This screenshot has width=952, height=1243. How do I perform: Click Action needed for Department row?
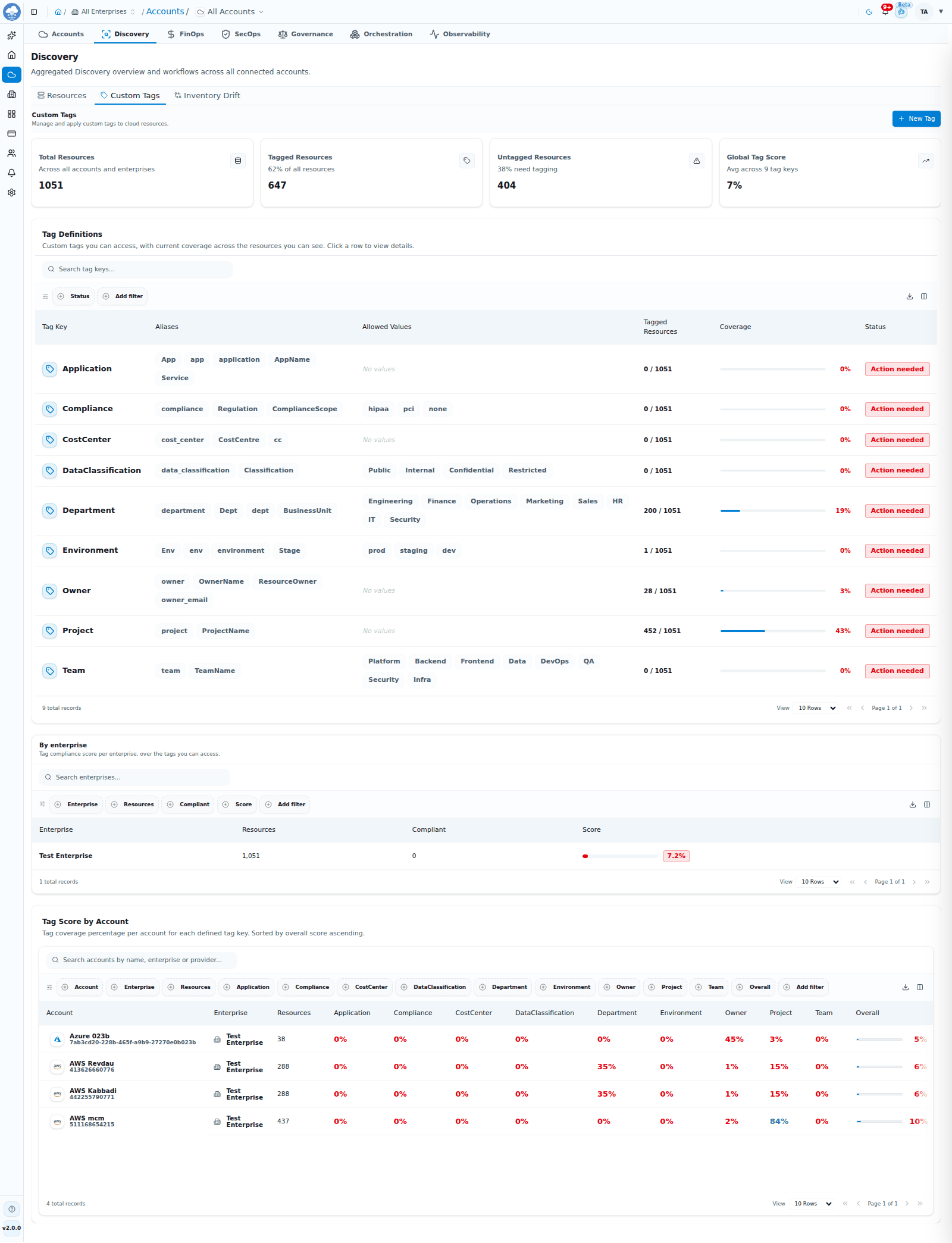(x=897, y=511)
